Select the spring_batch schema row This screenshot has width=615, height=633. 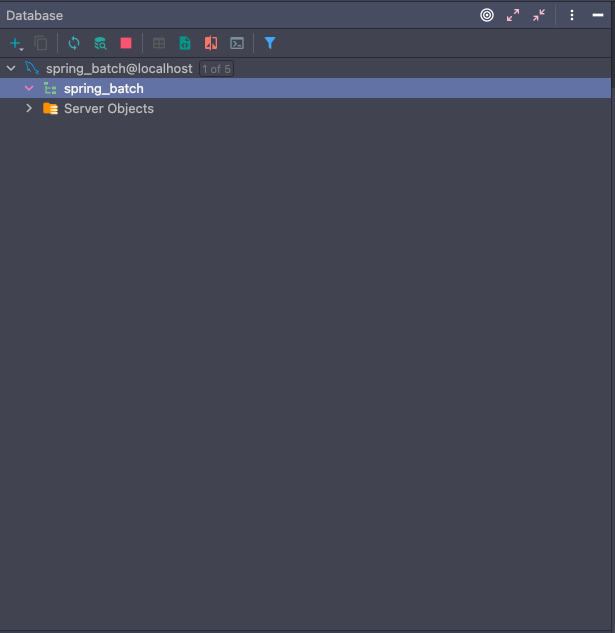point(305,88)
